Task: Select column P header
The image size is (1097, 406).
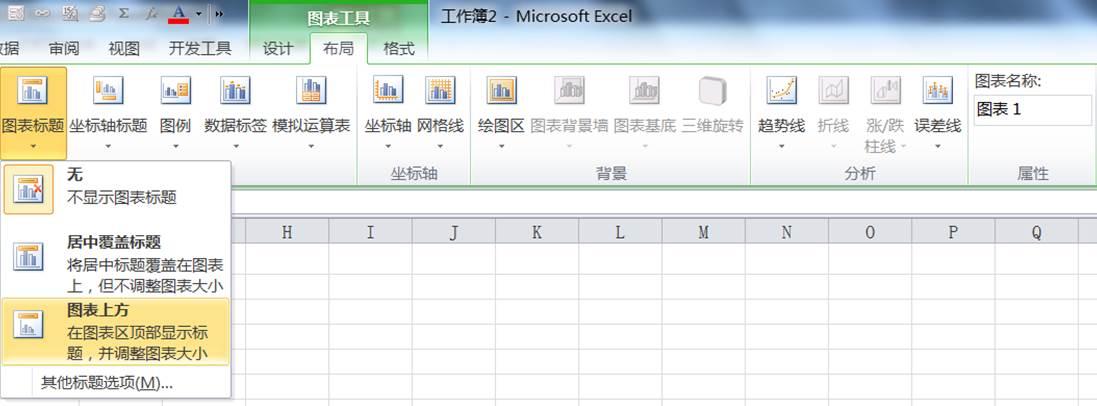Action: pyautogui.click(x=953, y=232)
